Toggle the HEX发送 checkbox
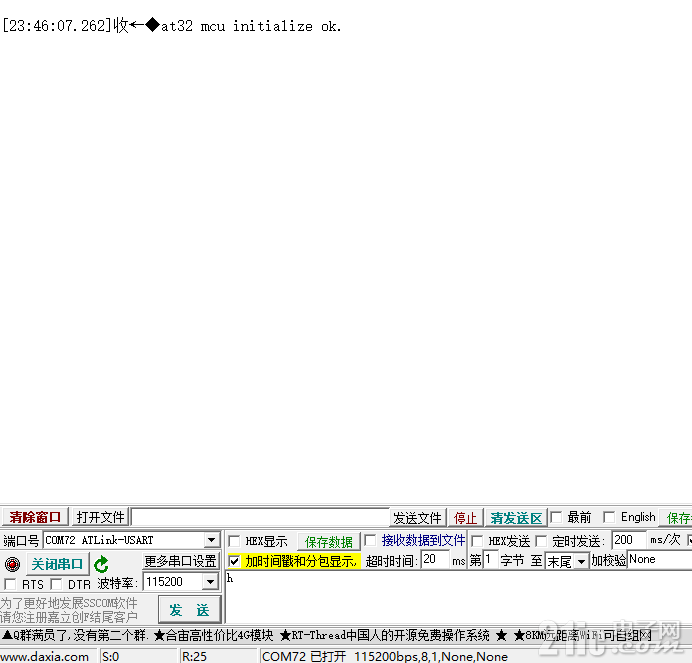The image size is (692, 663). 477,541
